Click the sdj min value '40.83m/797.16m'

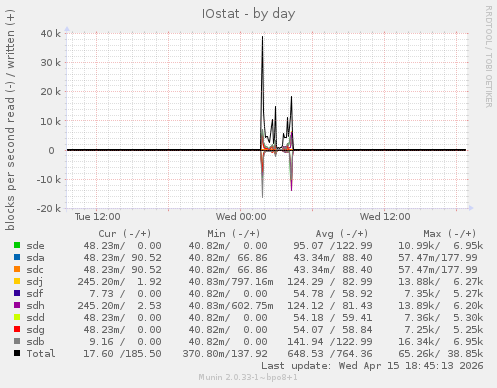pos(231,282)
